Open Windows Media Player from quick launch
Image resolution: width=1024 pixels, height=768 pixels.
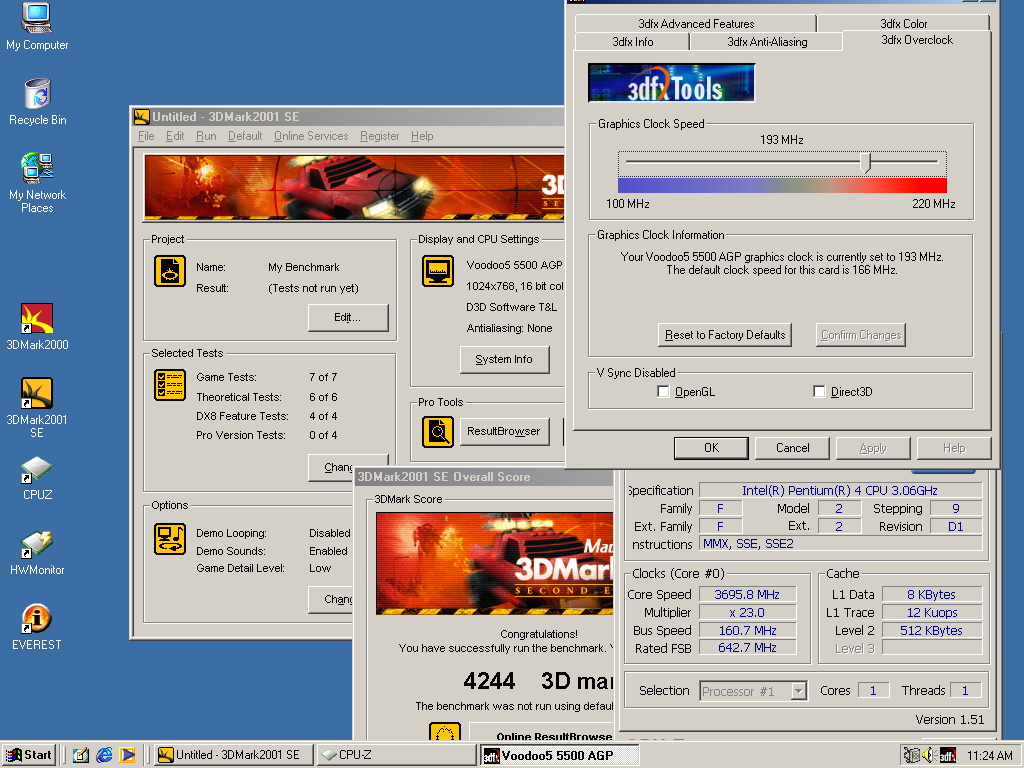(127, 755)
